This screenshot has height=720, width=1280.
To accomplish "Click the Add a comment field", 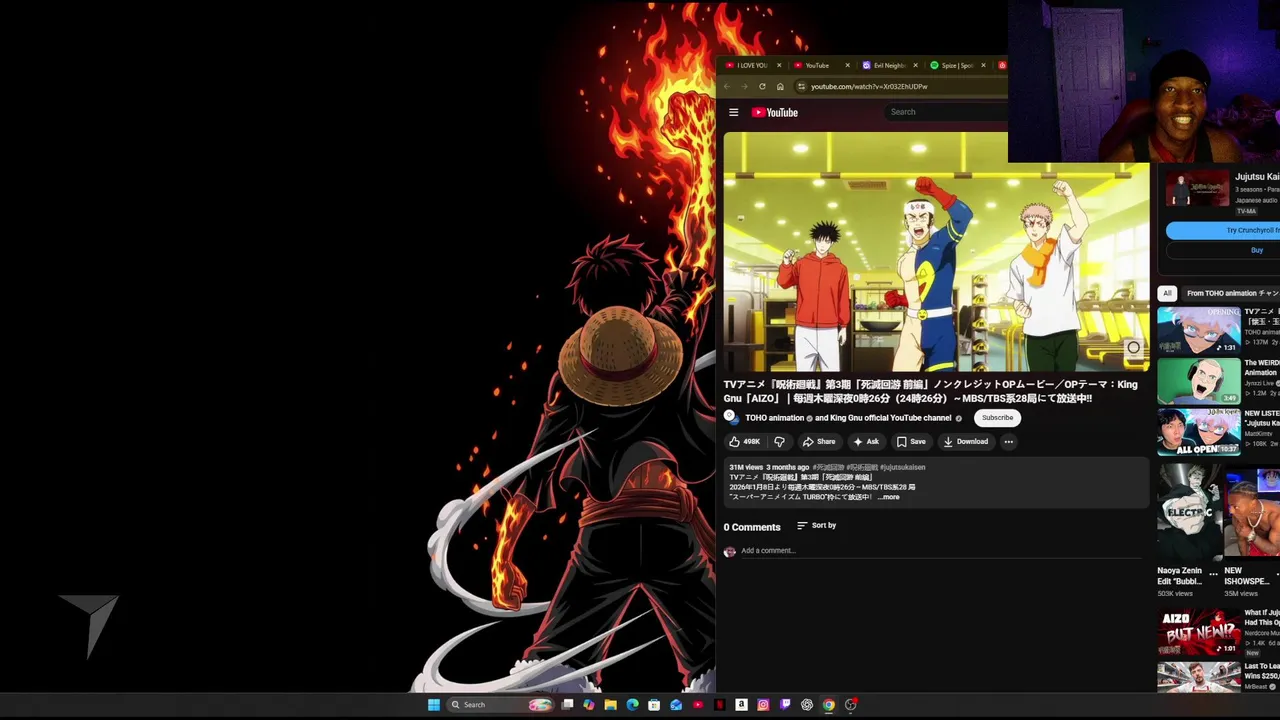I will pyautogui.click(x=940, y=551).
